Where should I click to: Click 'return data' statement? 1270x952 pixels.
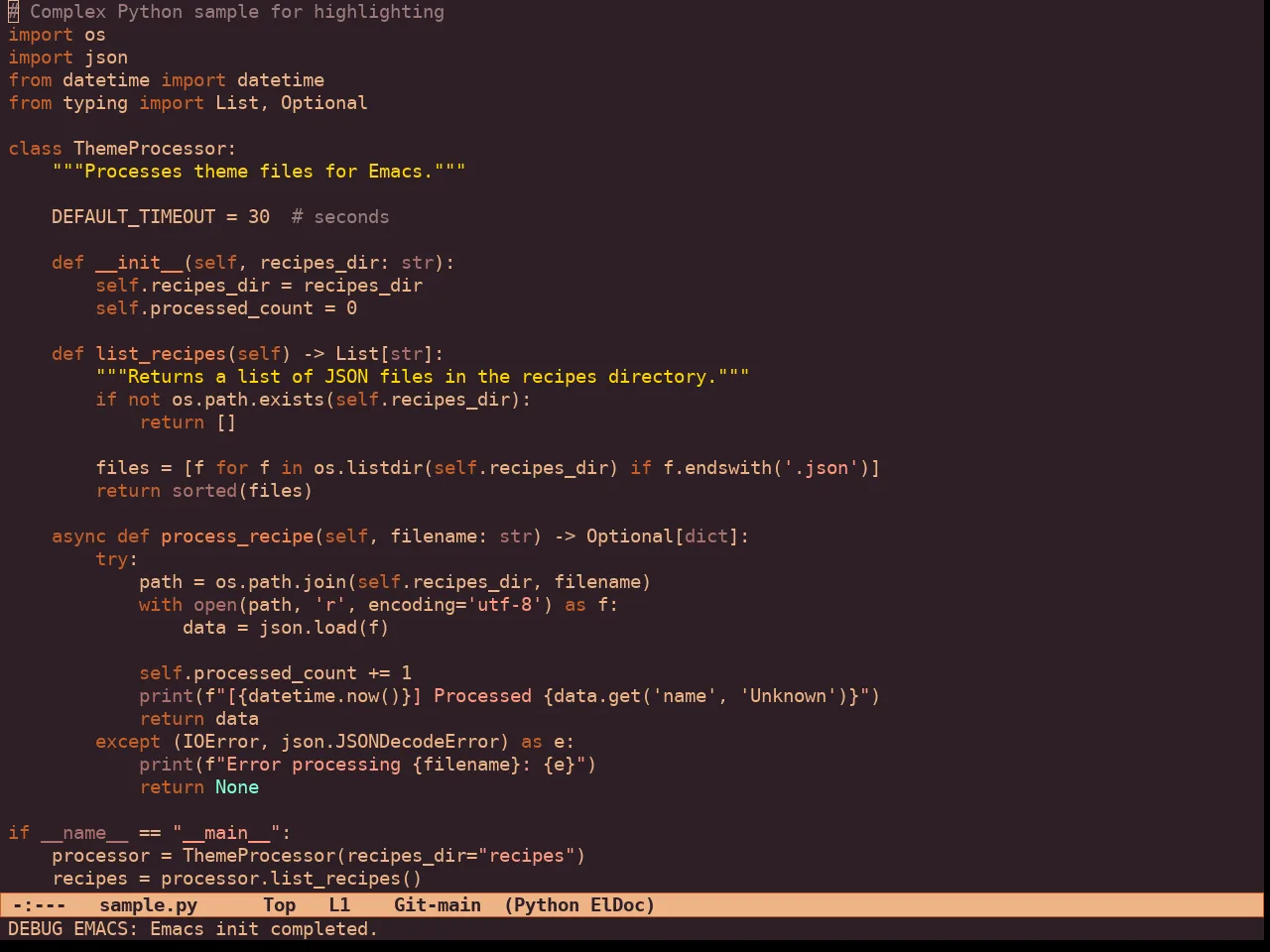[198, 719]
